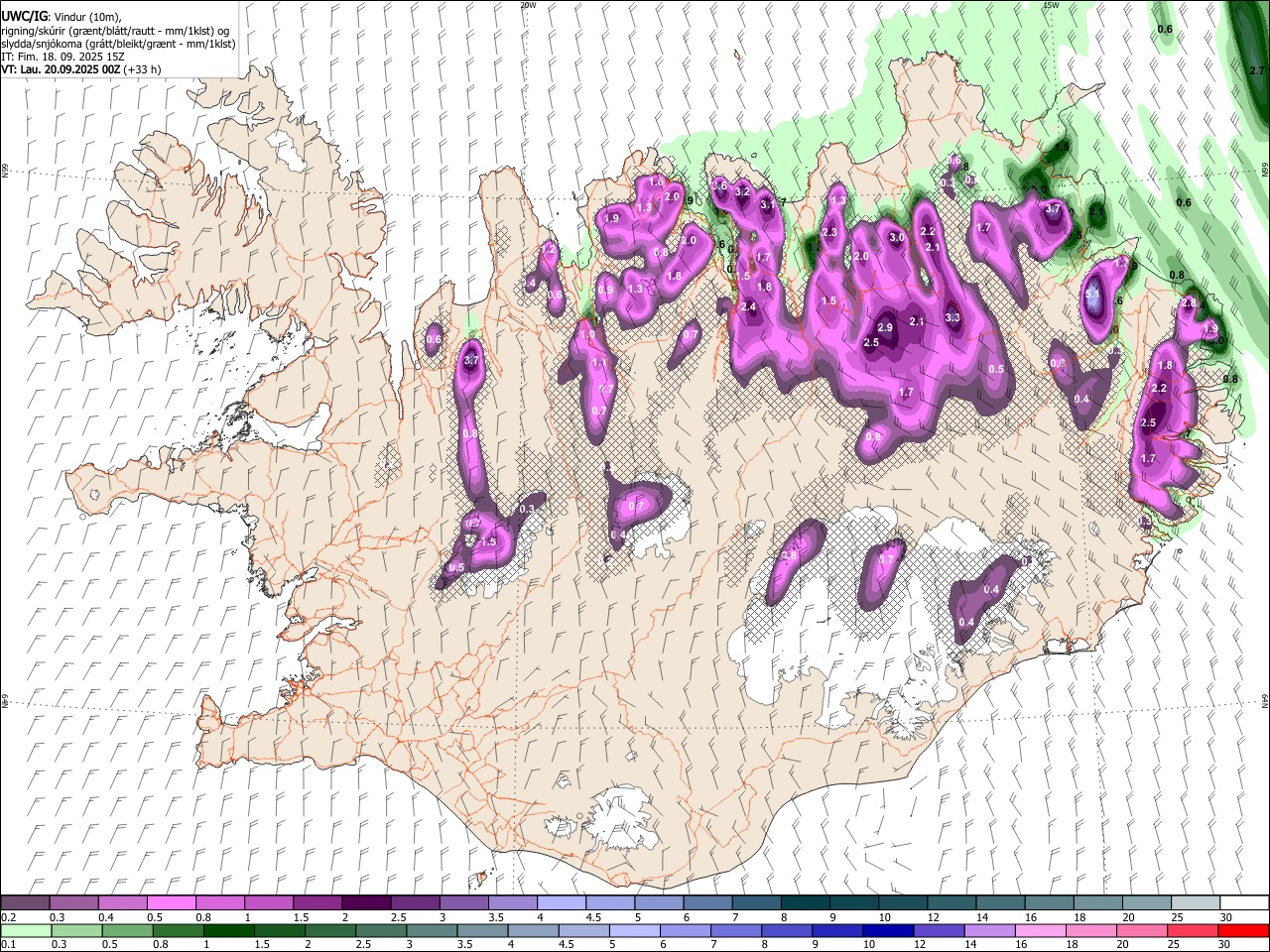Viewport: 1270px width, 952px height.
Task: Click the bright pink swatch above snow label 0.5
Action: click(172, 902)
